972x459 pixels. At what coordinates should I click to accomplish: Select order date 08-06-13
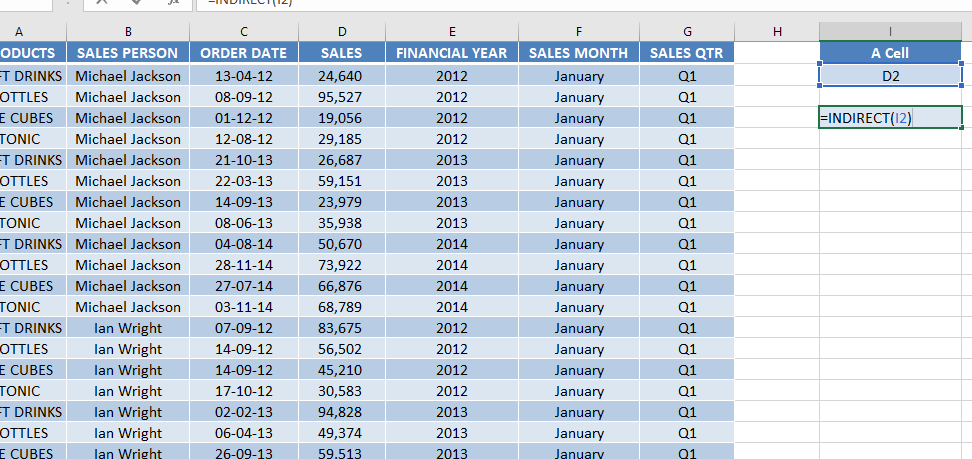point(244,223)
